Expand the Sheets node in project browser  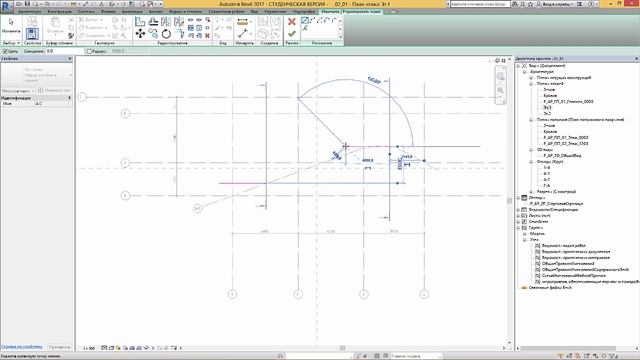coord(518,216)
